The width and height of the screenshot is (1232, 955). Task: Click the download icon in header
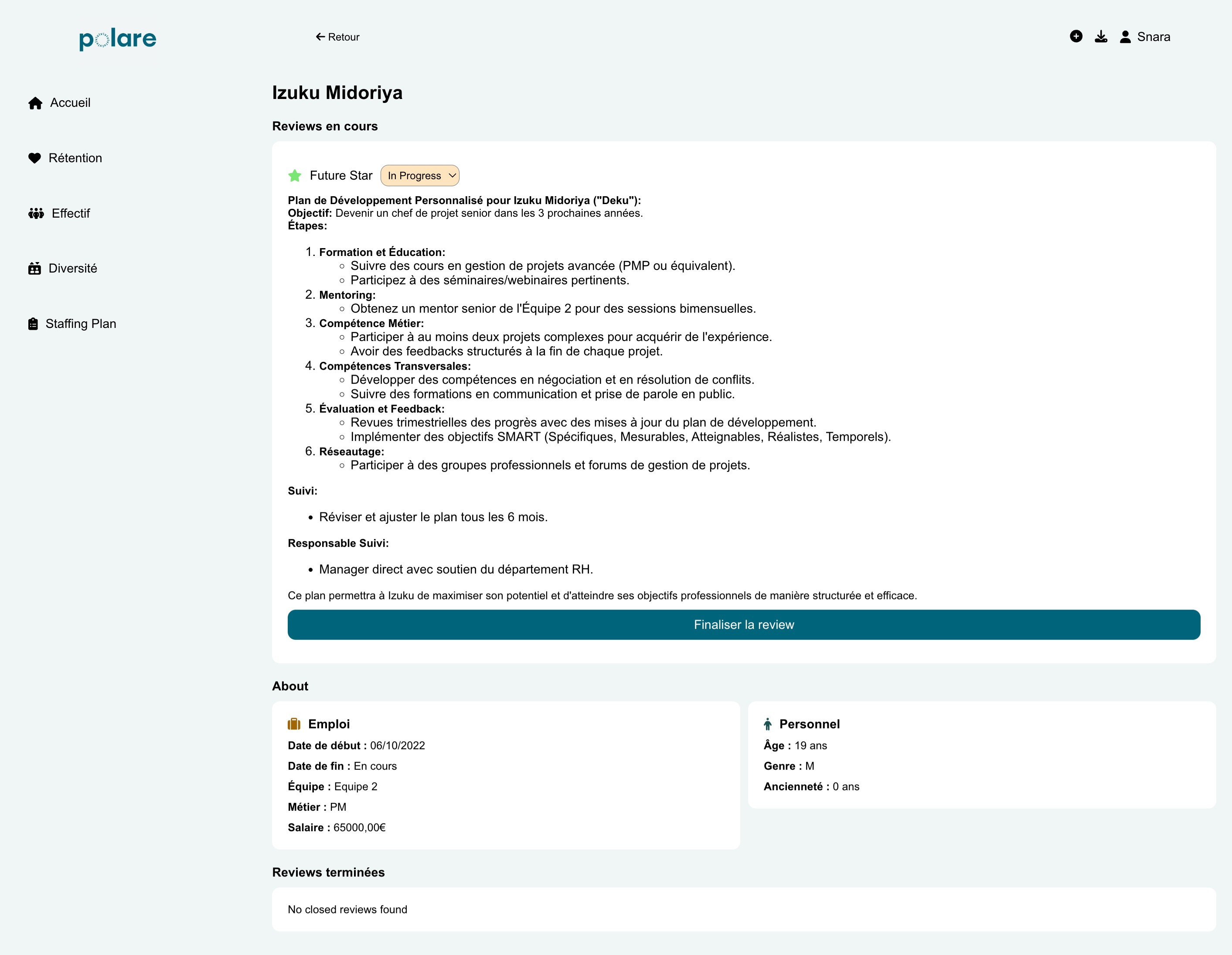click(x=1101, y=37)
